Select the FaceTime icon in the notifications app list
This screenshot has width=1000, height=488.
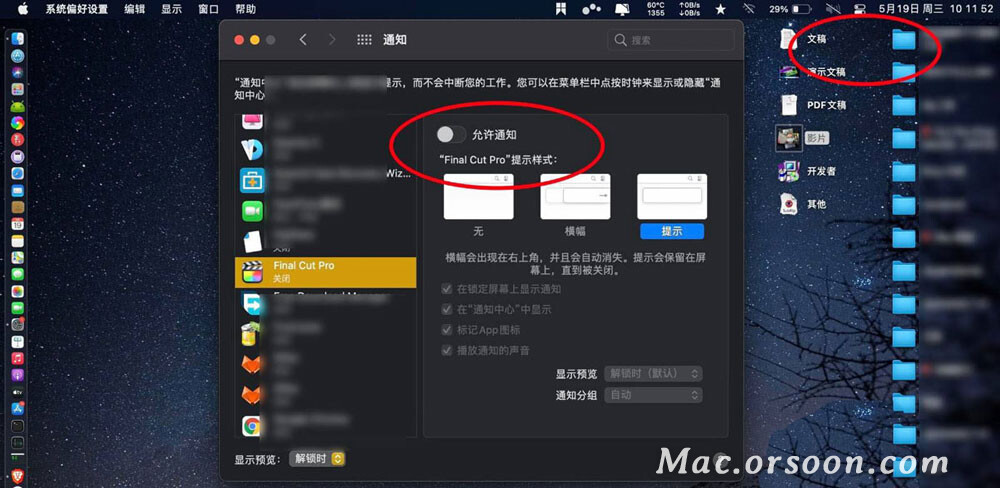253,211
